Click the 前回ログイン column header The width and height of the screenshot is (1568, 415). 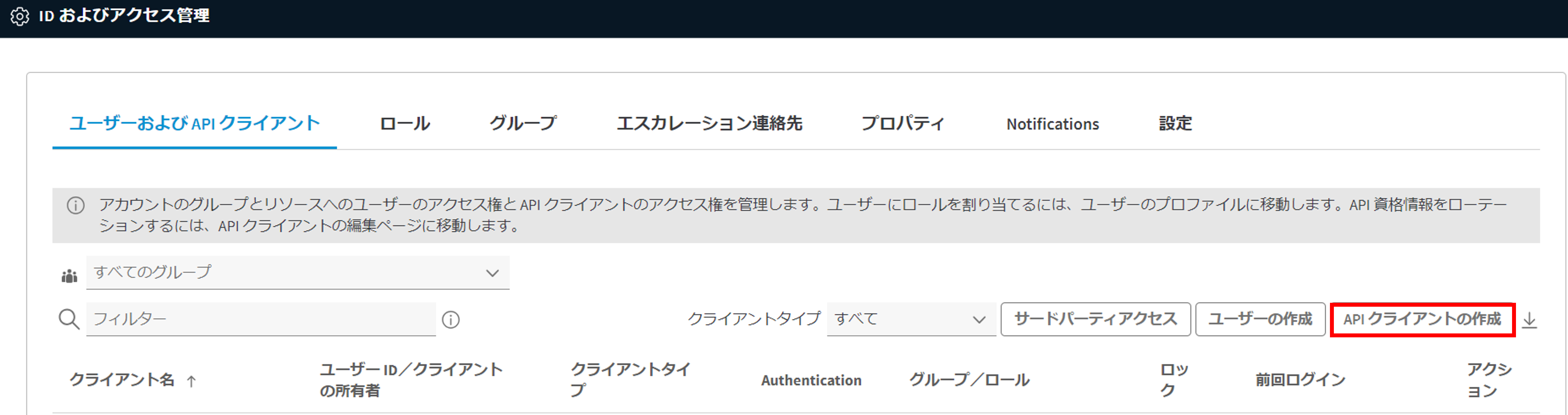[x=1300, y=380]
